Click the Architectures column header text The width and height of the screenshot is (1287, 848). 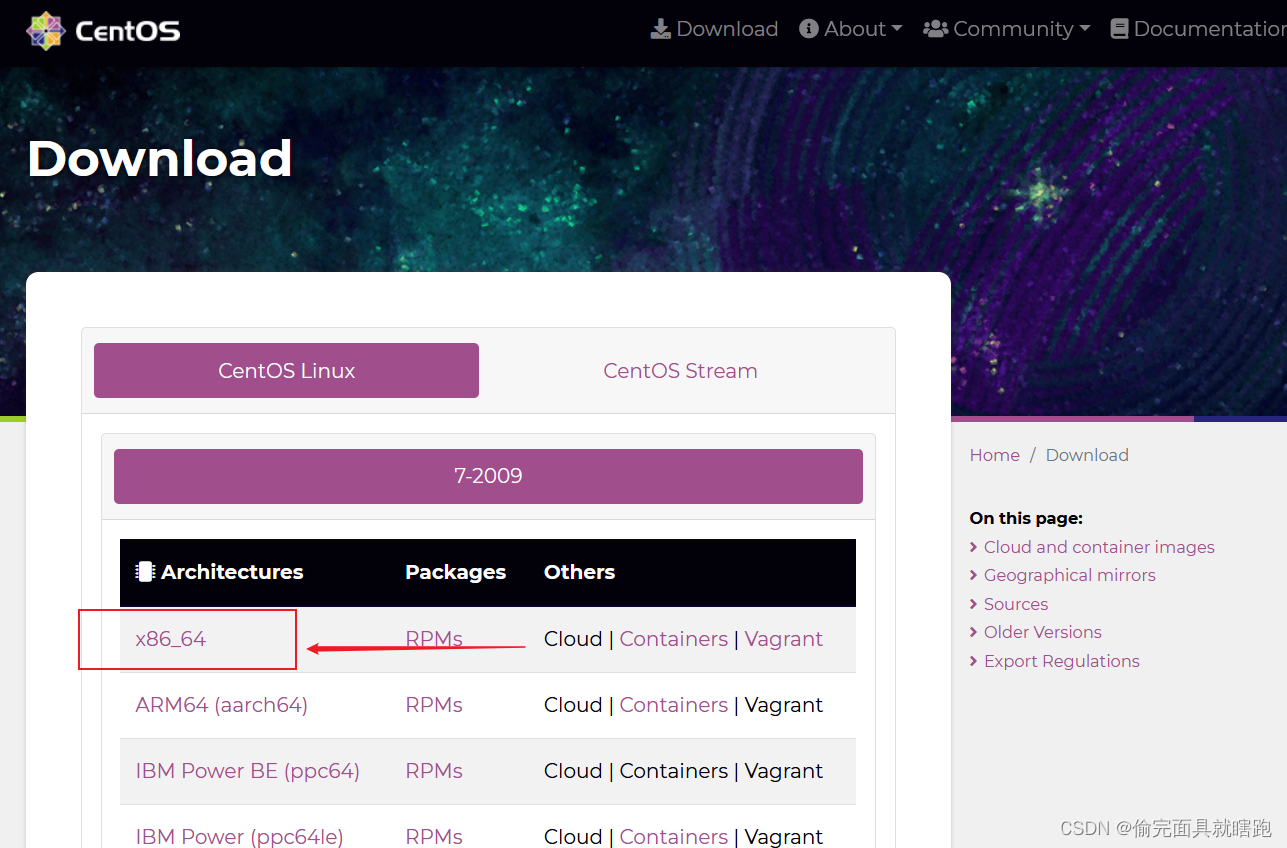pyautogui.click(x=232, y=572)
